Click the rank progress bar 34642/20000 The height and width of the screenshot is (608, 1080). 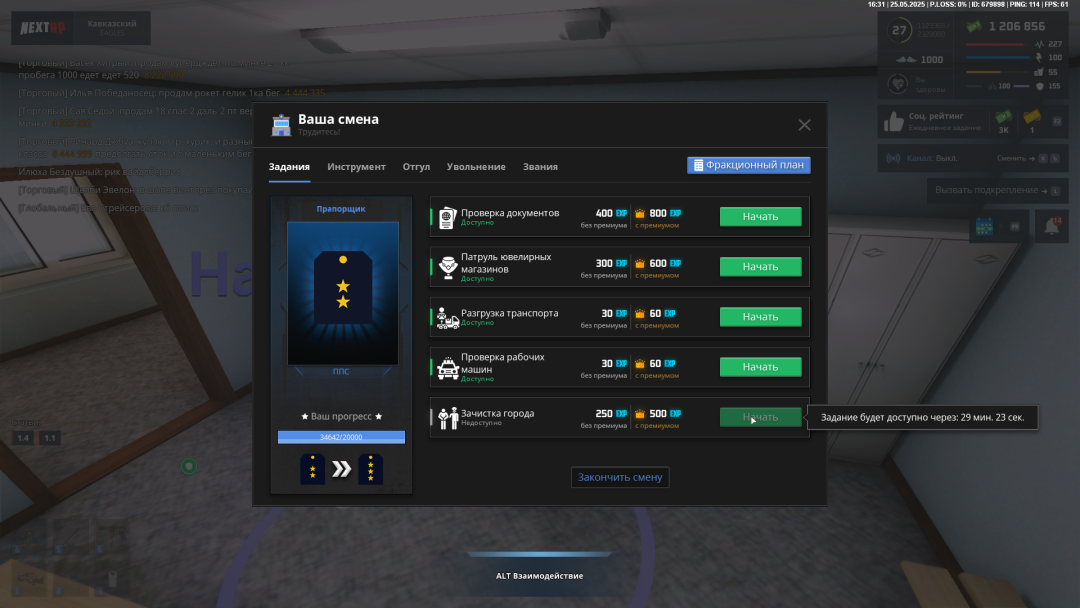341,437
